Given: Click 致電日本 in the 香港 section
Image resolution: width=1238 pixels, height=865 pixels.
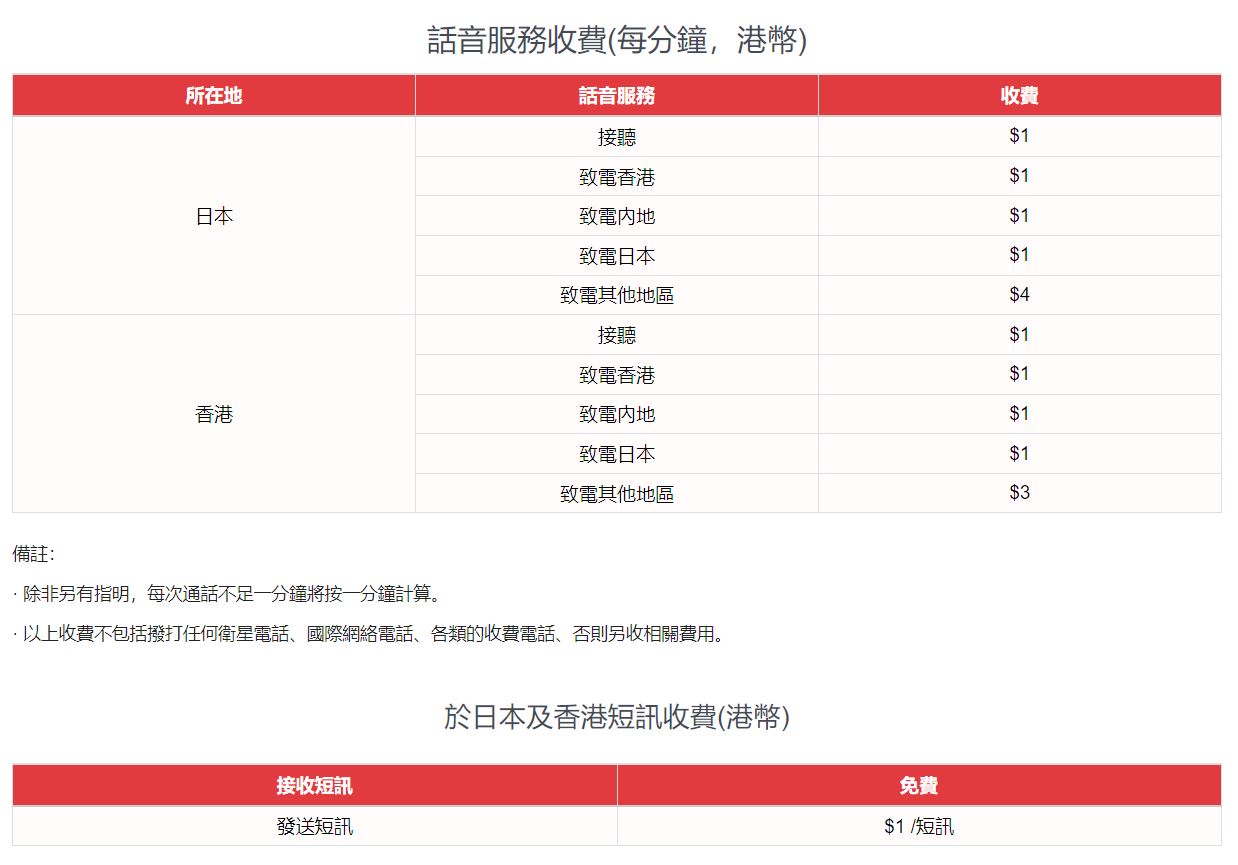Looking at the screenshot, I should (x=616, y=454).
